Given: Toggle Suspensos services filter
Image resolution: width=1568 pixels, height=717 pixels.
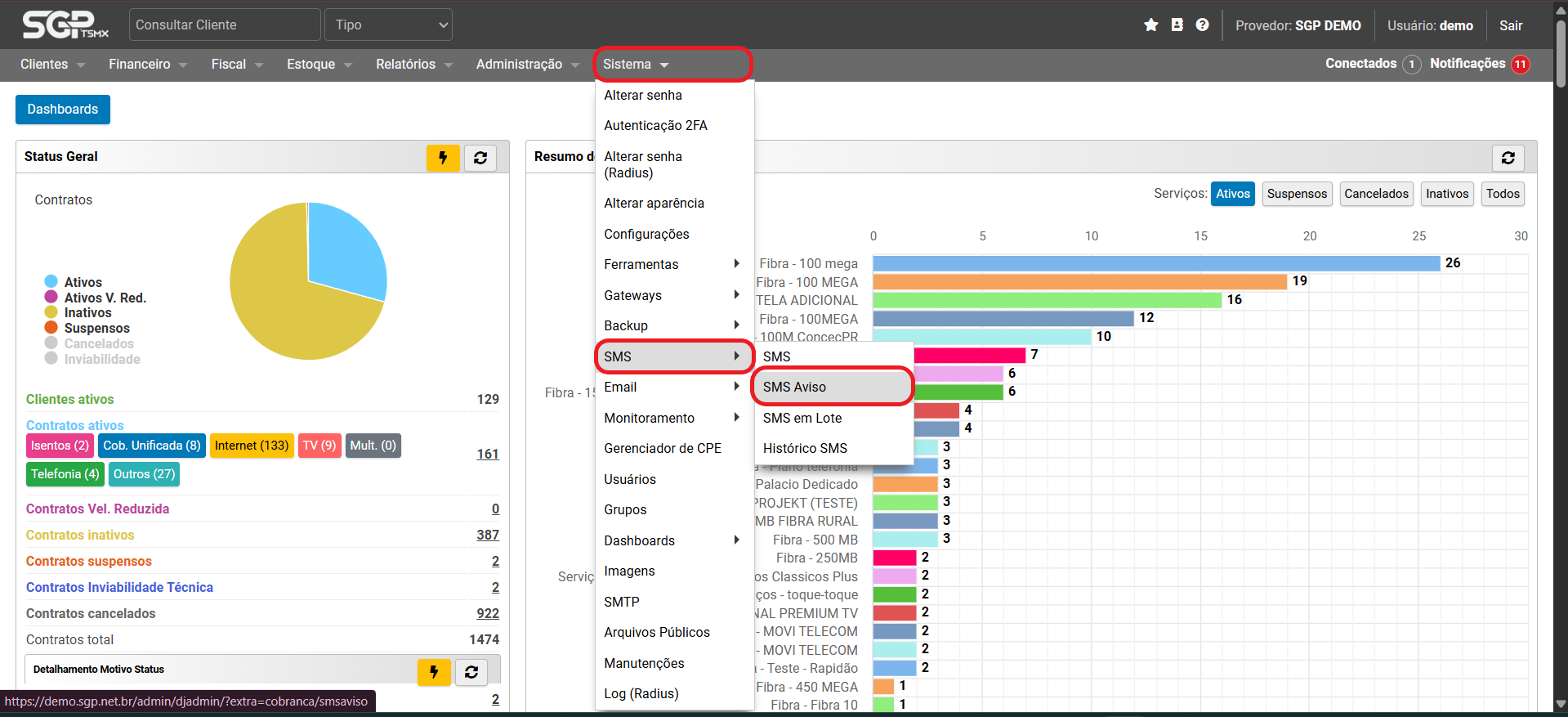Looking at the screenshot, I should 1297,194.
